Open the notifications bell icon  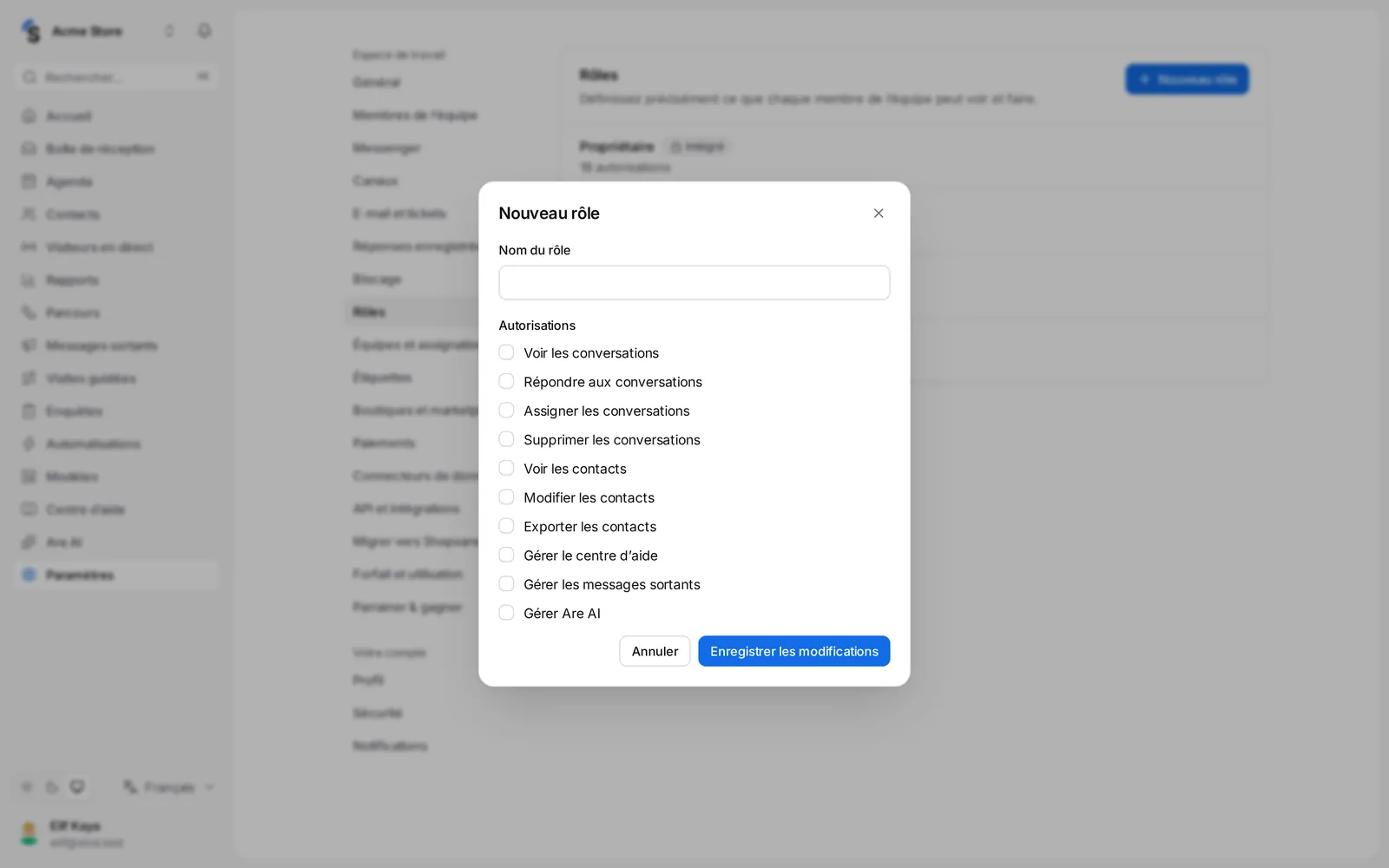pyautogui.click(x=204, y=31)
